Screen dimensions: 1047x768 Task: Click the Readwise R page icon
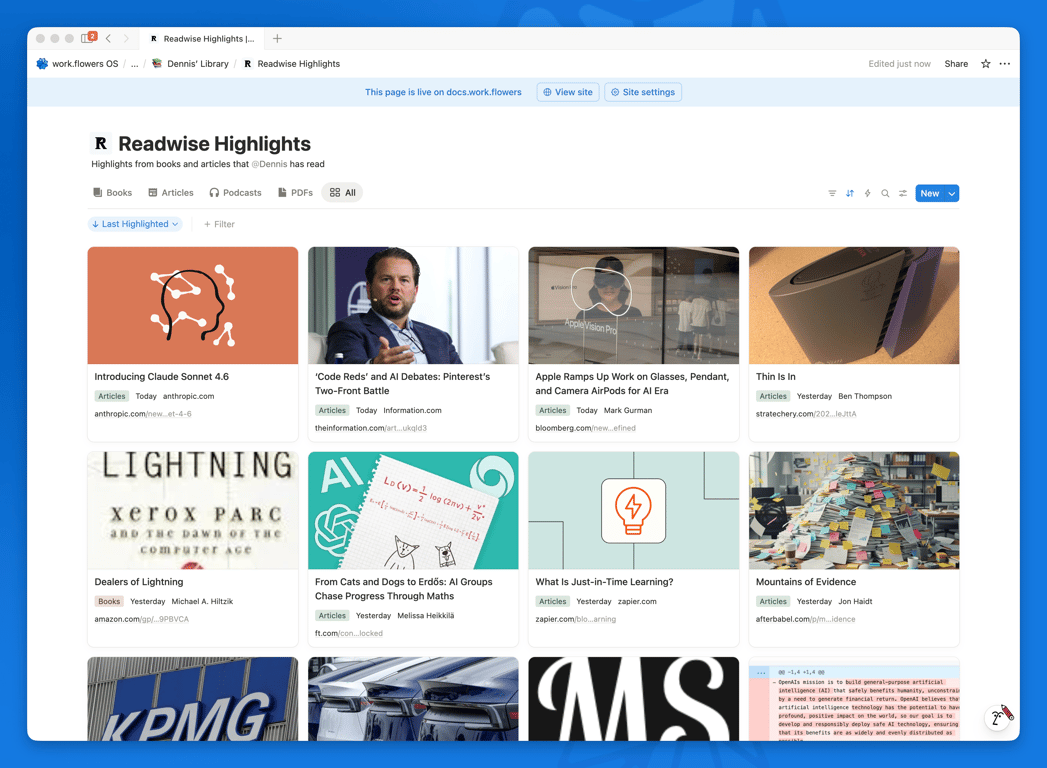(101, 144)
